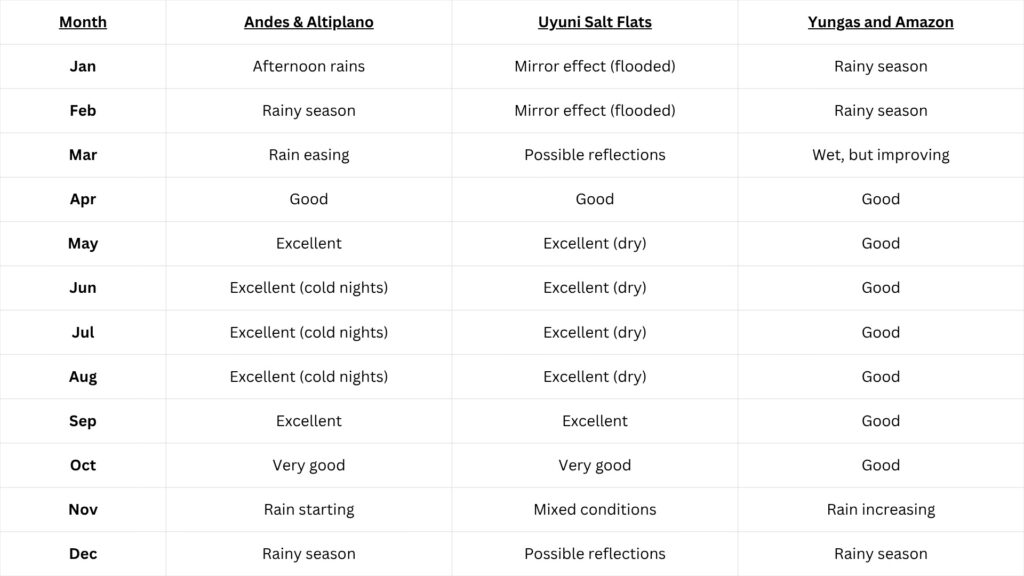This screenshot has height=576, width=1024.
Task: Select the Apr month row label
Action: click(x=83, y=199)
